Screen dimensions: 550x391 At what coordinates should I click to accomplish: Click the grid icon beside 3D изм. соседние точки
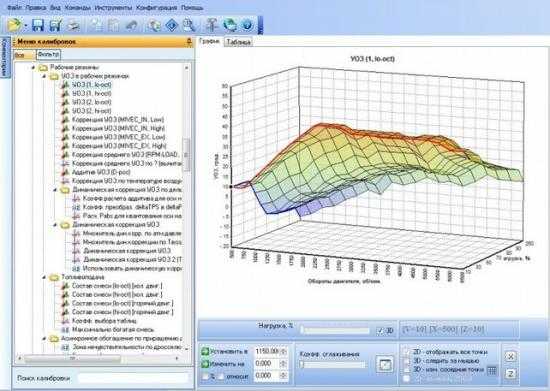point(492,370)
